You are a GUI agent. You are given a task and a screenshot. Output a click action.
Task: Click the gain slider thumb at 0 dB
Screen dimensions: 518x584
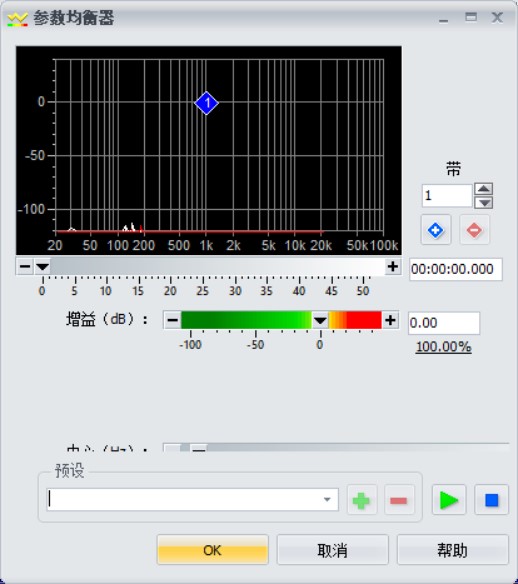click(320, 320)
